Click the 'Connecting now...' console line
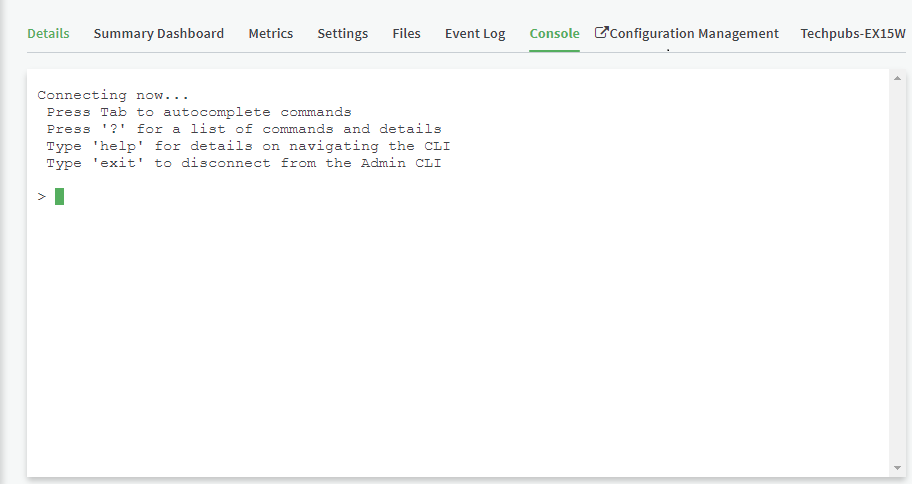Viewport: 912px width, 484px height. [113, 95]
